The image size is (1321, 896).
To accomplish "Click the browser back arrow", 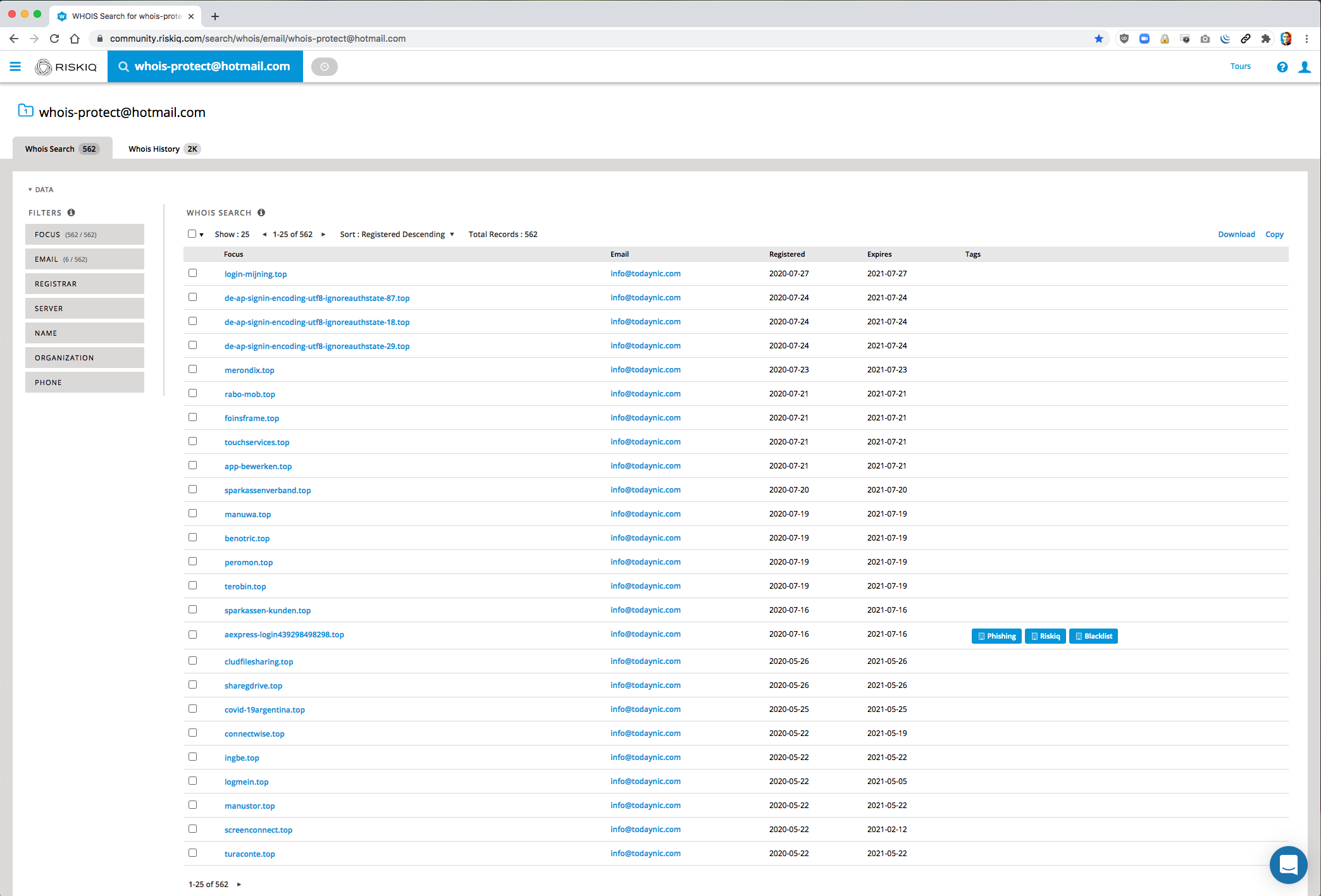I will pyautogui.click(x=14, y=39).
